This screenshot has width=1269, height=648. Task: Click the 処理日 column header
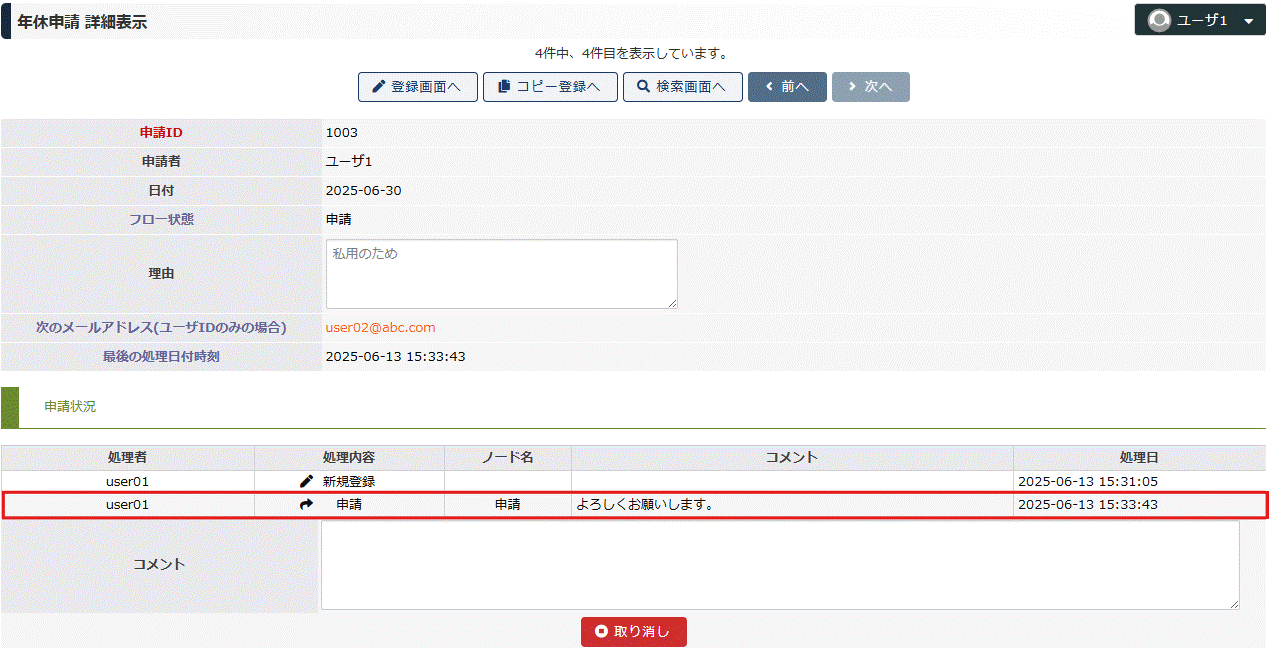point(1139,457)
